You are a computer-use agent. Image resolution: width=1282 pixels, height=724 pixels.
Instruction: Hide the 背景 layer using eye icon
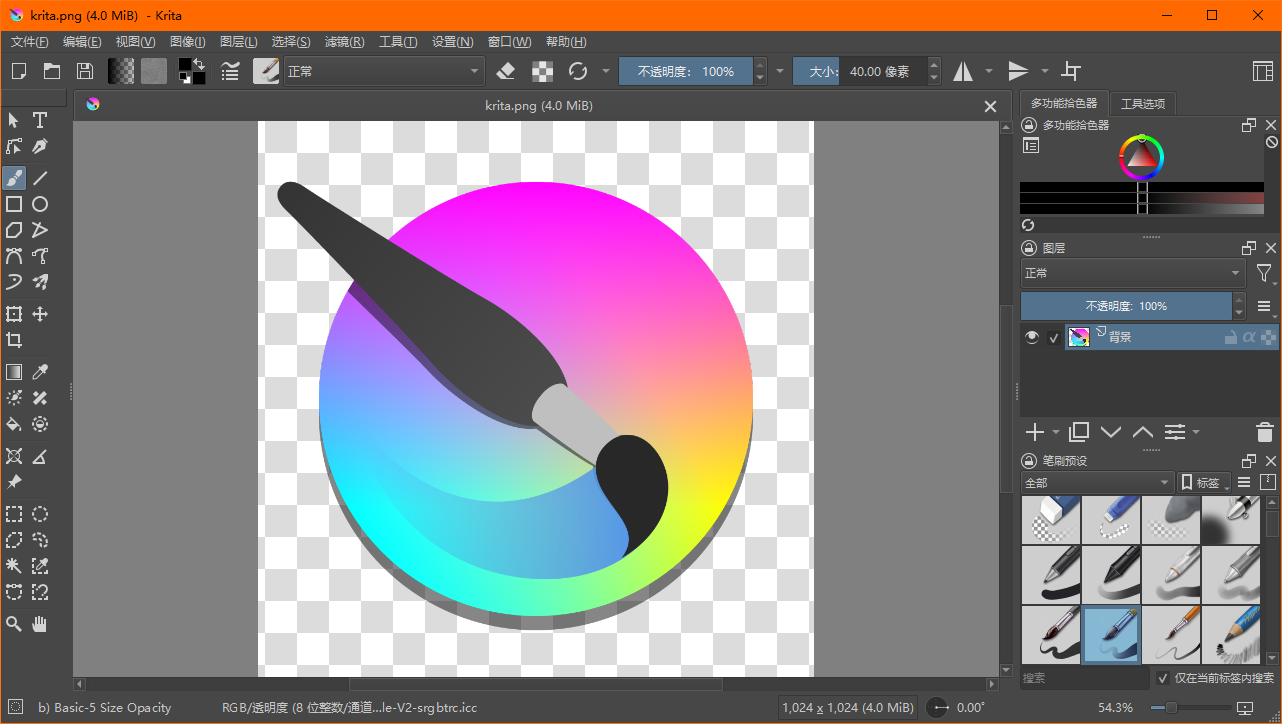point(1032,338)
